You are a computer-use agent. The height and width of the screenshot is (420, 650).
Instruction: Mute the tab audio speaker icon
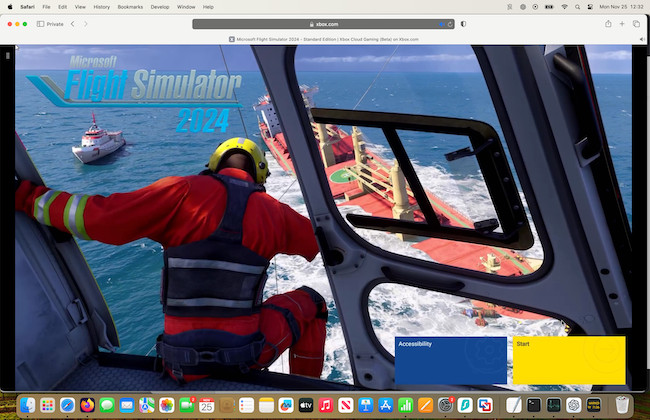[640, 39]
